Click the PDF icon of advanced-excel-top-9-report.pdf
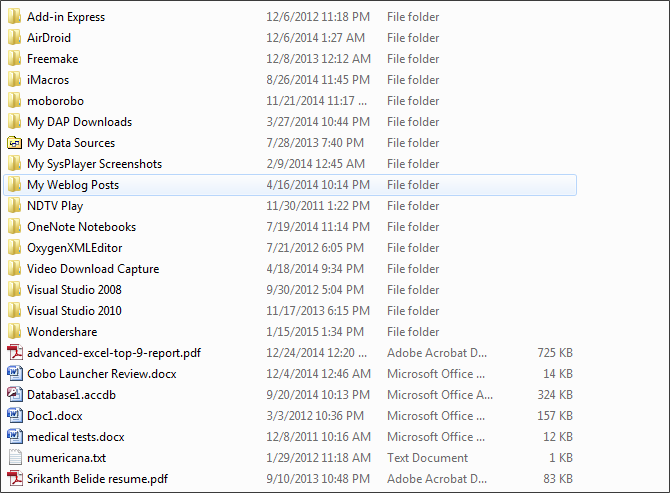Image resolution: width=670 pixels, height=493 pixels. [x=14, y=353]
